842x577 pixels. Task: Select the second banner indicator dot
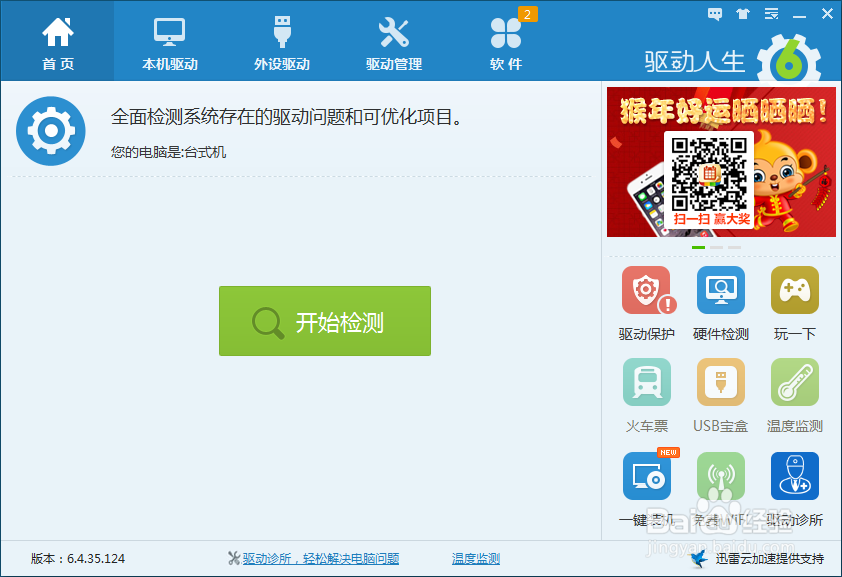(x=716, y=247)
